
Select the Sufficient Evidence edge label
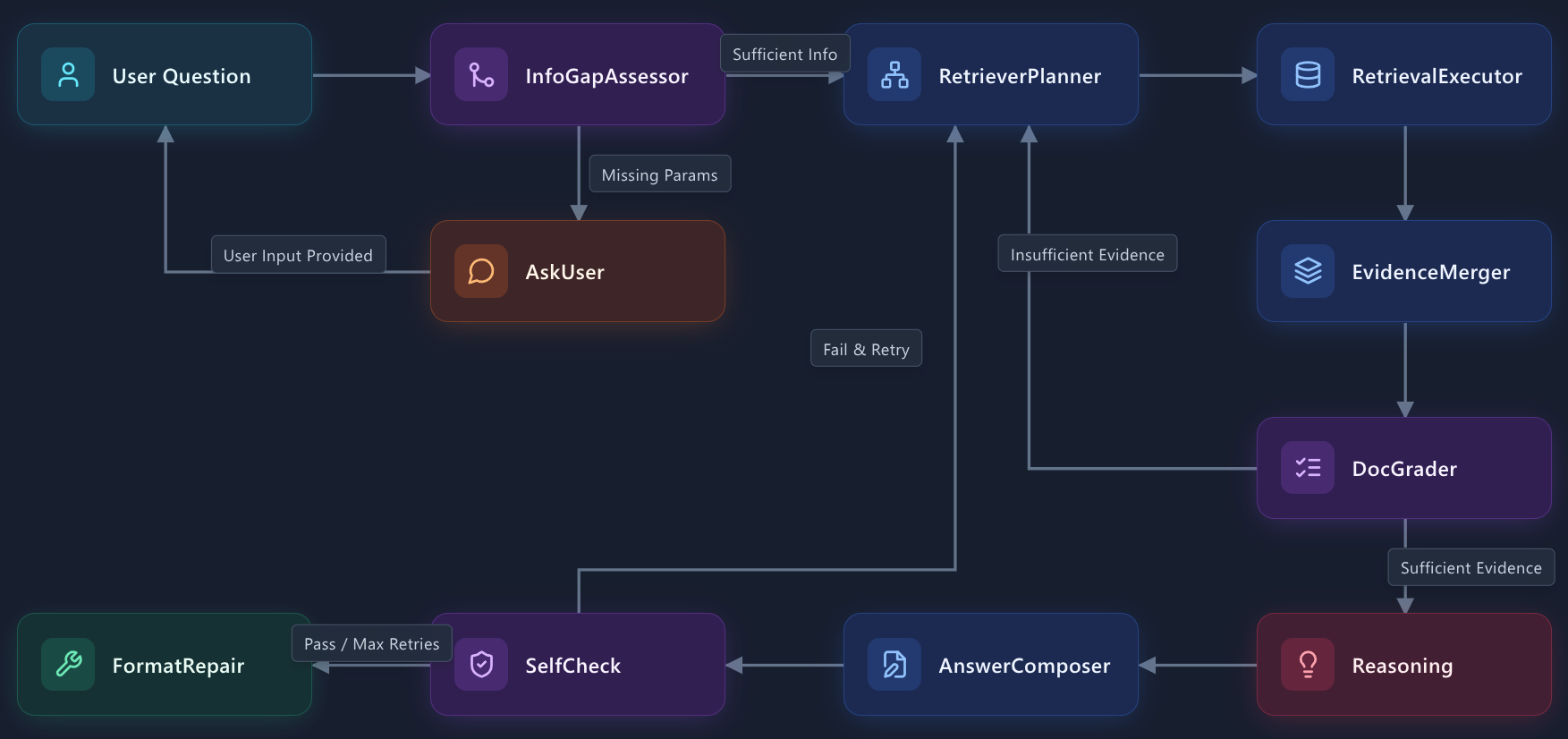[1471, 567]
